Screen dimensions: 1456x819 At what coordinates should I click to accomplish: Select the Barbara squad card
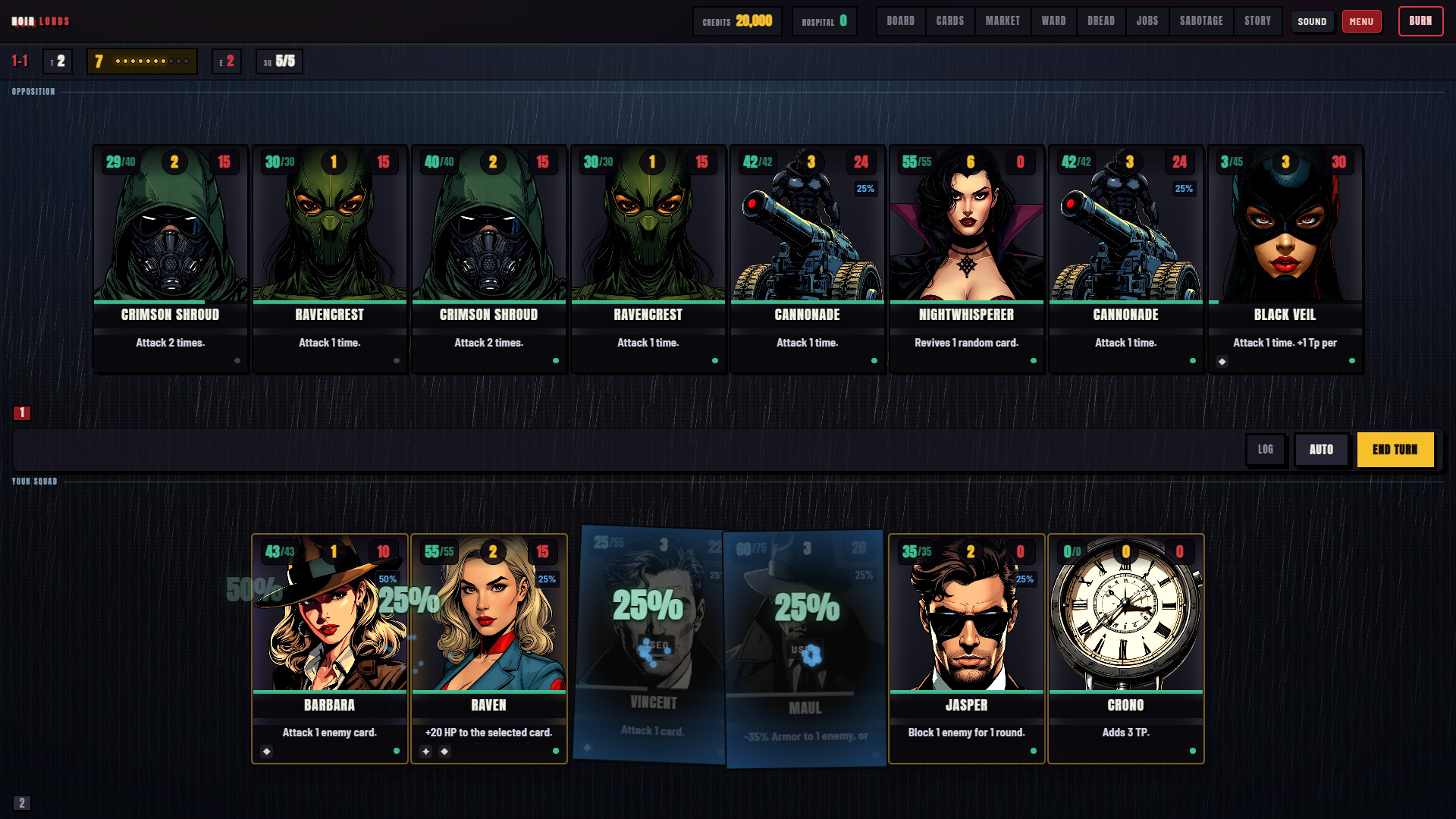click(x=329, y=649)
